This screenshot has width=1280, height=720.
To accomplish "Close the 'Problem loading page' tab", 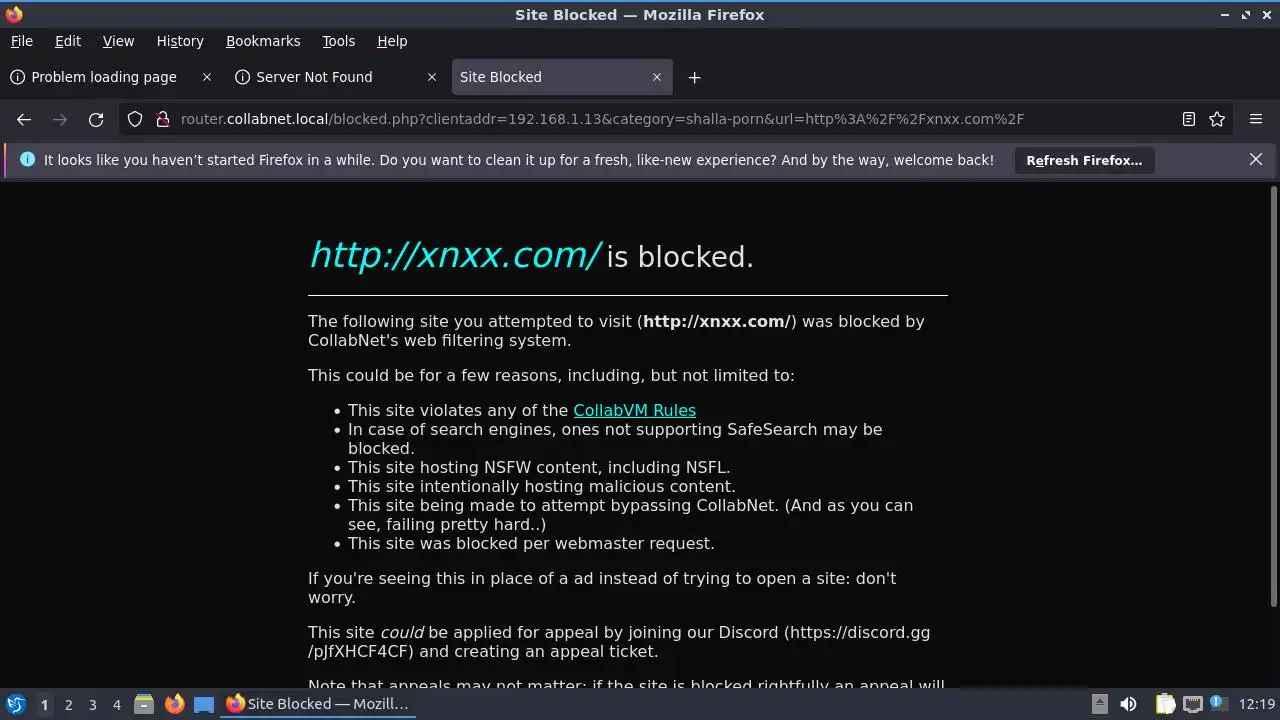I will pyautogui.click(x=207, y=77).
